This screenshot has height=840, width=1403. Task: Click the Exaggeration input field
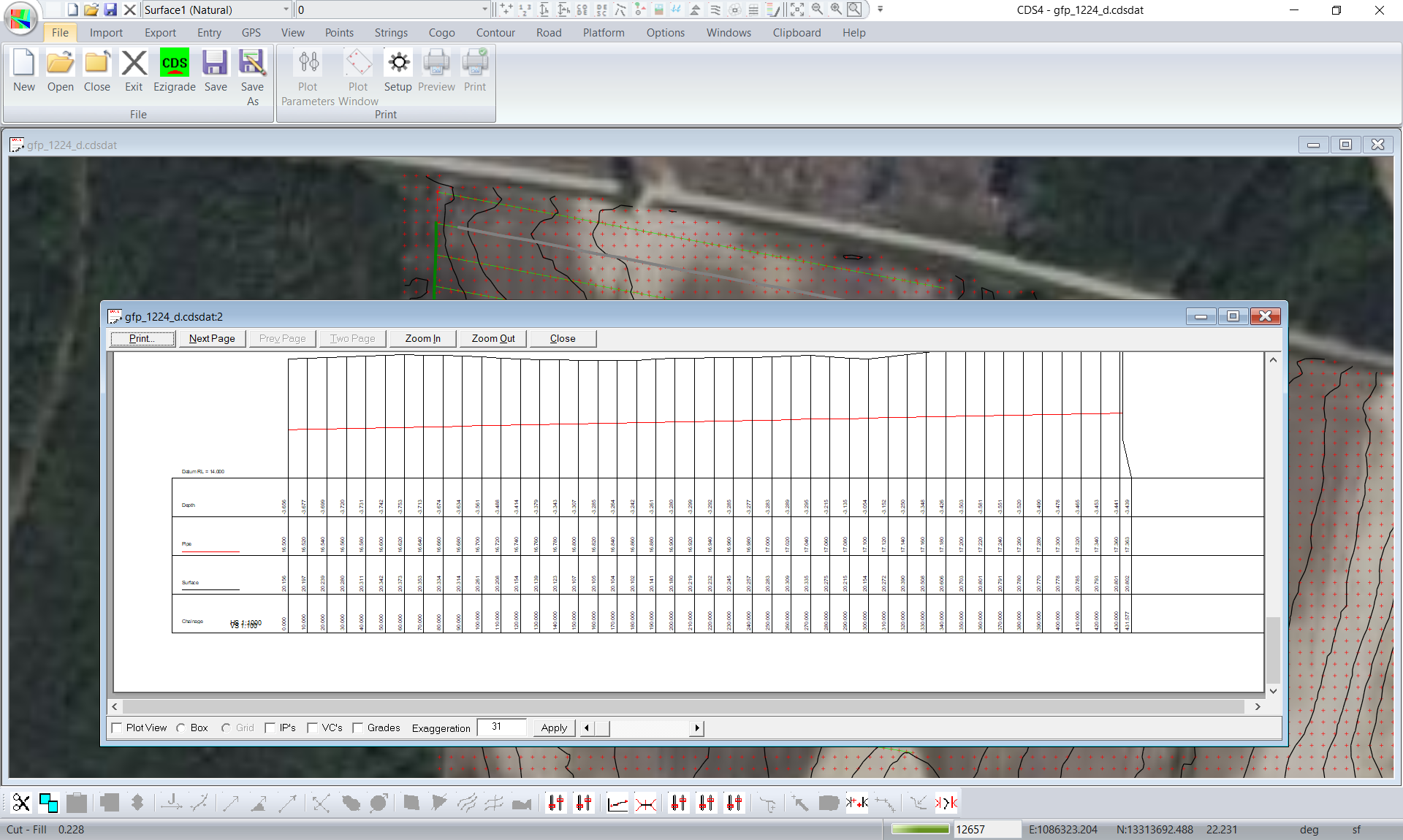(501, 728)
